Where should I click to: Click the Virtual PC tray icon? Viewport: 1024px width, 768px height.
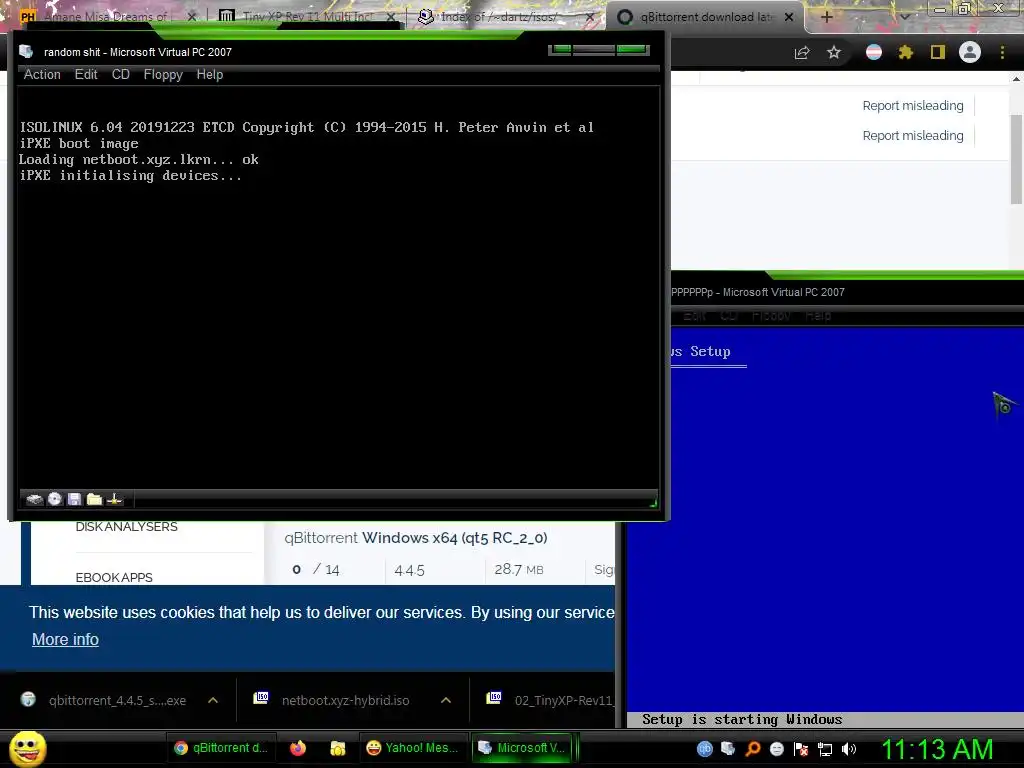[728, 748]
